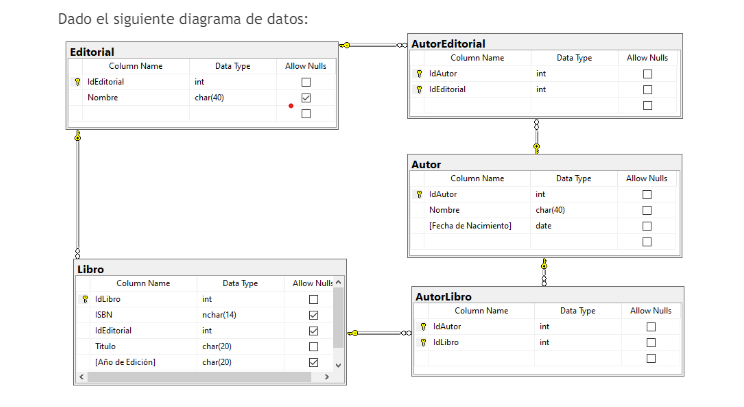The width and height of the screenshot is (744, 407).
Task: Select infinity endpoint left of AutorEditorial table
Action: click(402, 45)
